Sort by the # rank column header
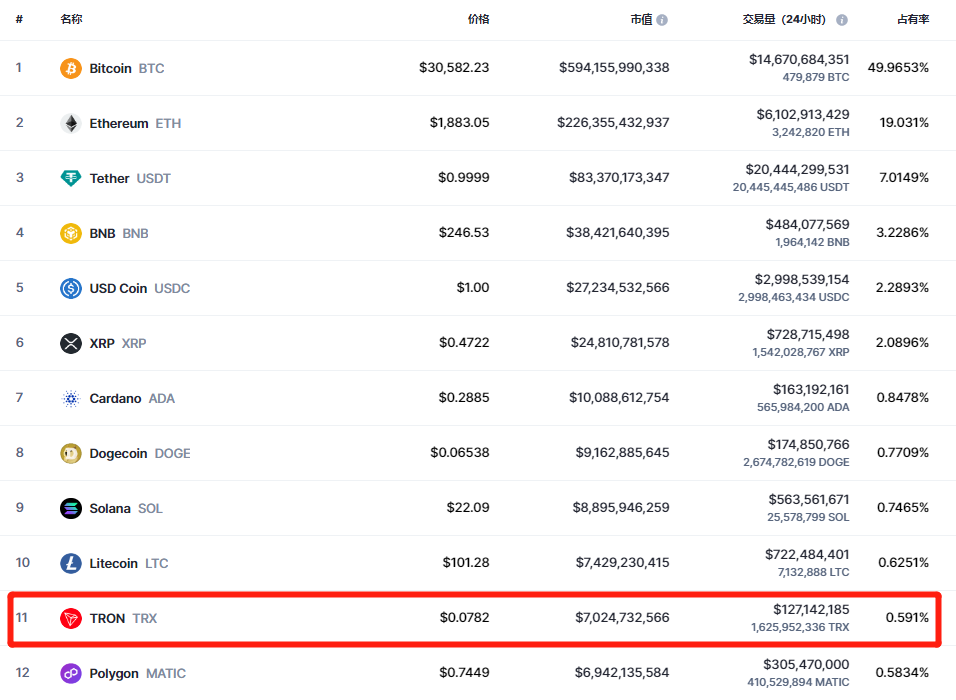The width and height of the screenshot is (956, 700). (19, 19)
